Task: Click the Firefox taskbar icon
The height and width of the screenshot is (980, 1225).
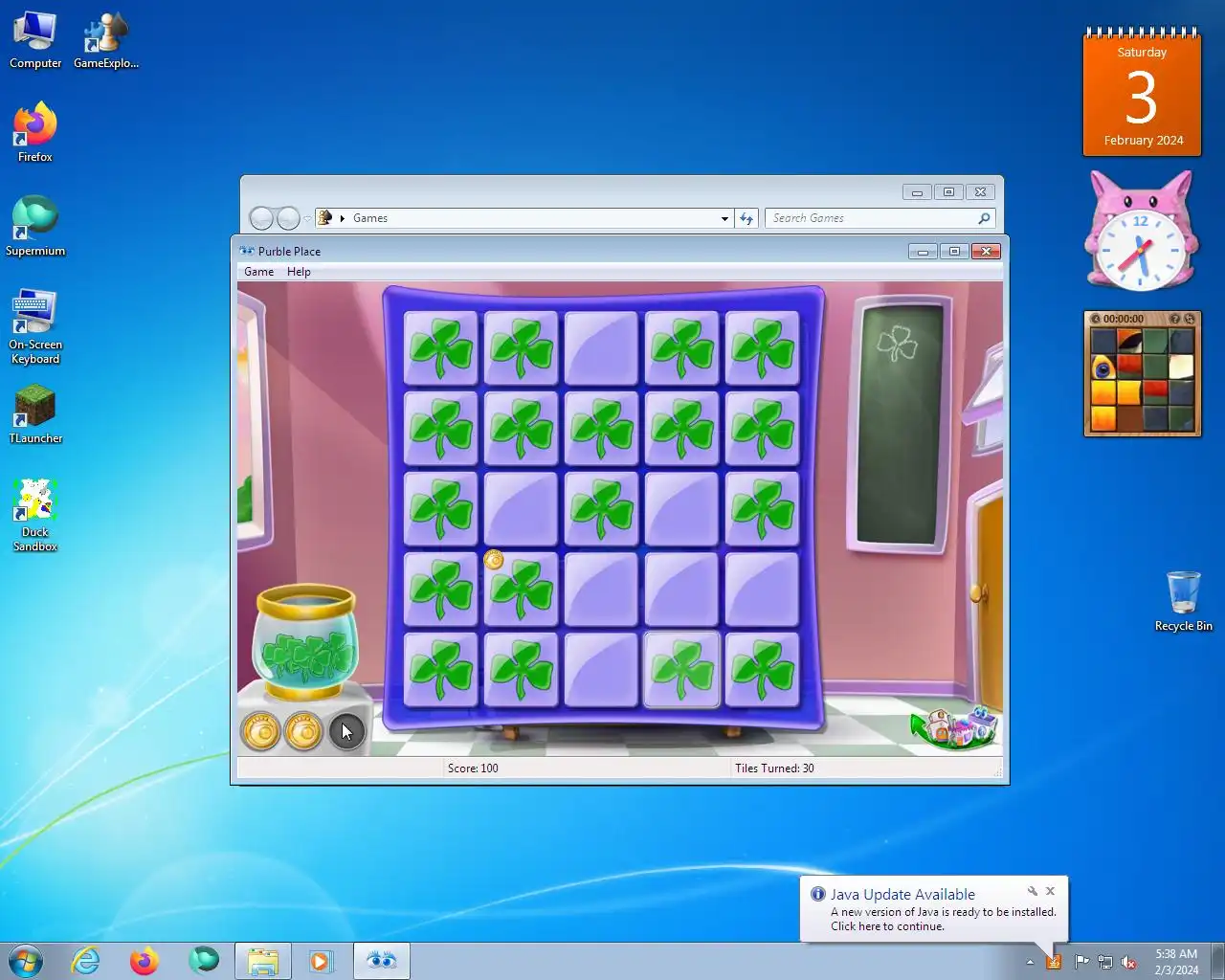Action: click(145, 961)
